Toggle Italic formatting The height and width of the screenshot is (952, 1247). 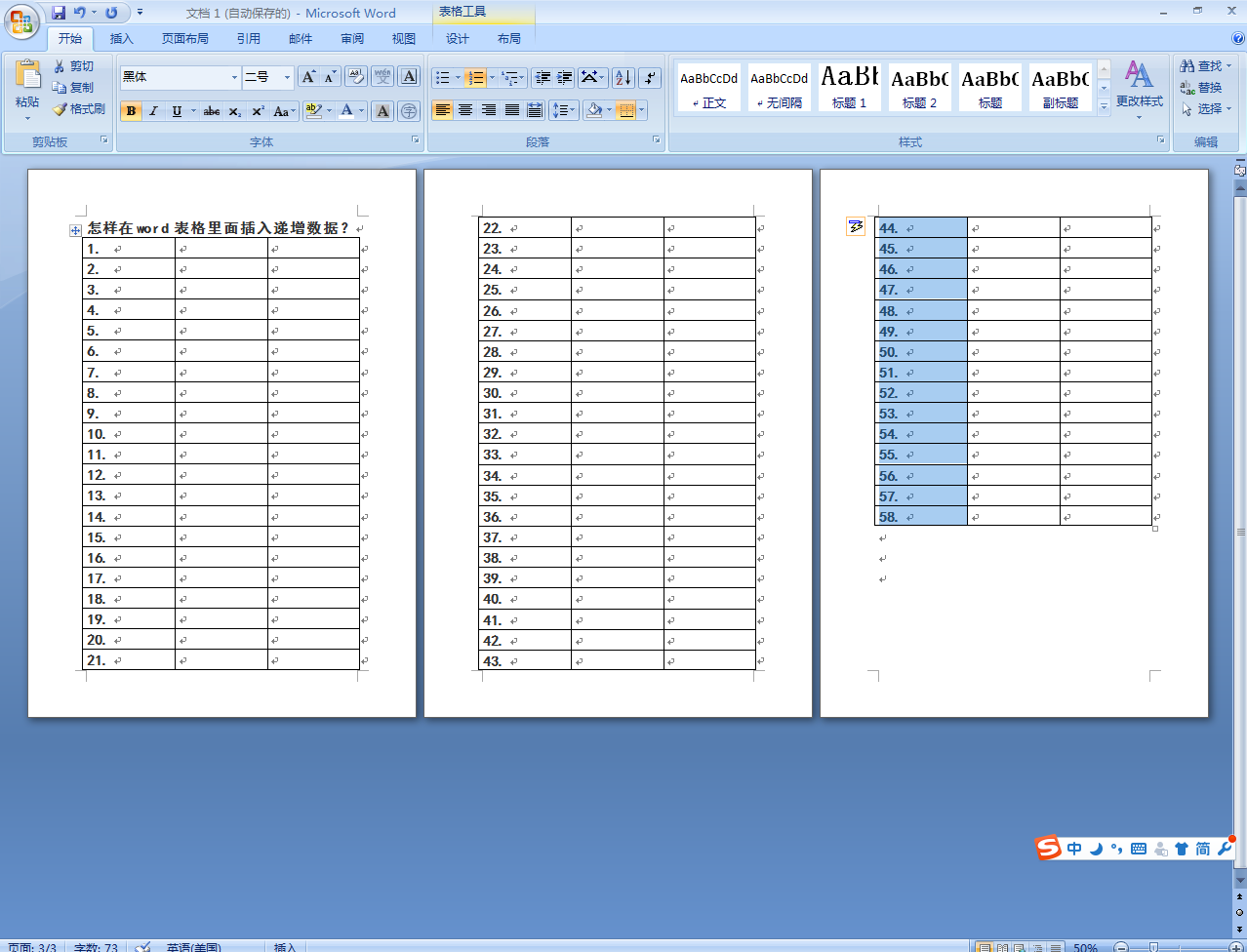pyautogui.click(x=153, y=111)
